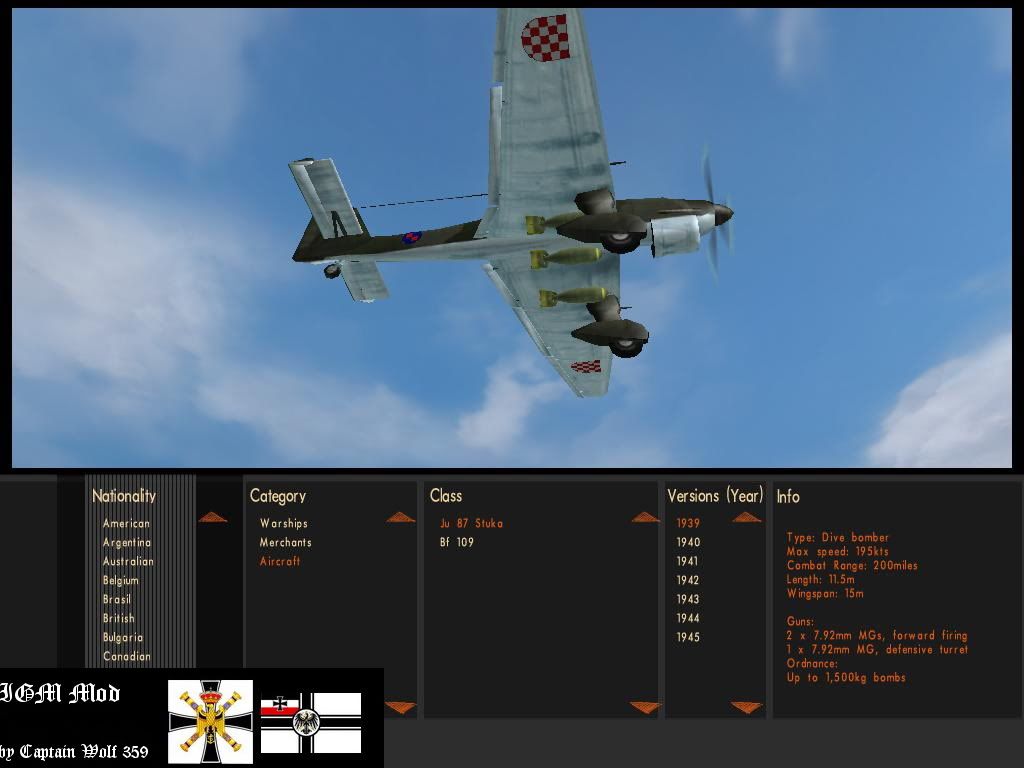Click the Nationality column header
Image resolution: width=1024 pixels, height=768 pixels.
(x=124, y=496)
